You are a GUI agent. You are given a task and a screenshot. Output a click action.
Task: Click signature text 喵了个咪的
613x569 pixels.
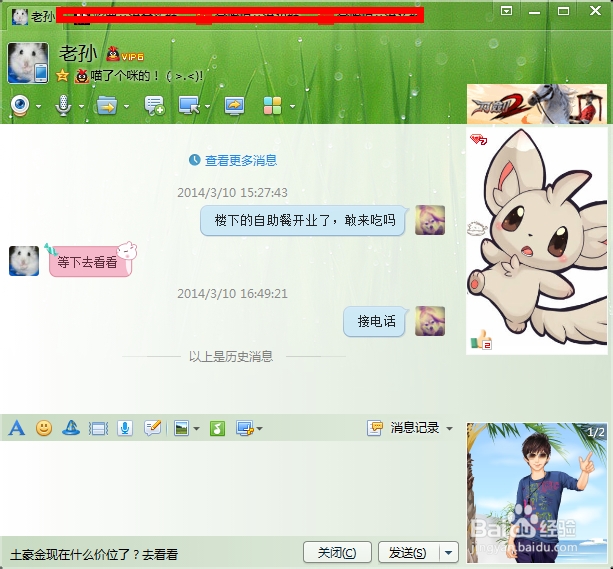(x=147, y=75)
